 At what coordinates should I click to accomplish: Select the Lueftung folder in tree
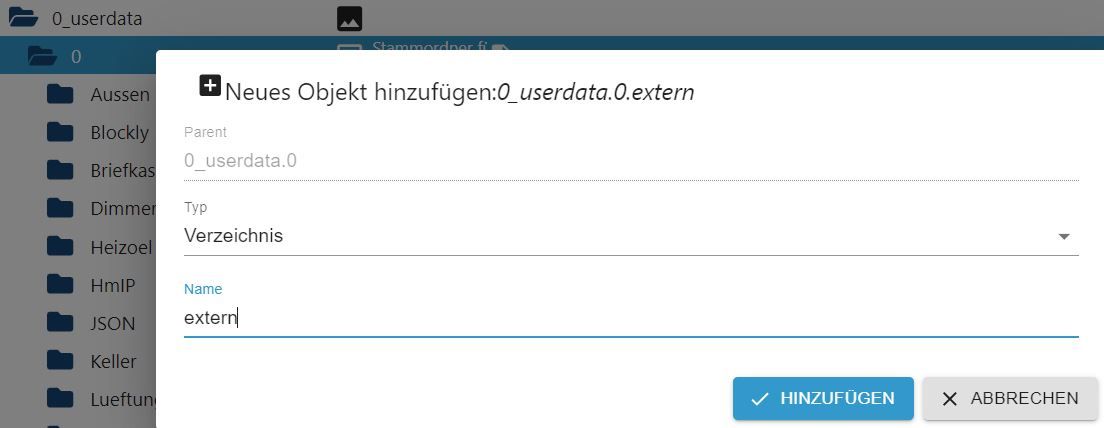[x=122, y=399]
